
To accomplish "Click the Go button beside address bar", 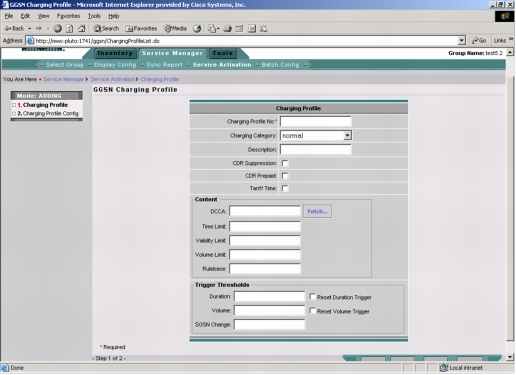I will [x=479, y=41].
